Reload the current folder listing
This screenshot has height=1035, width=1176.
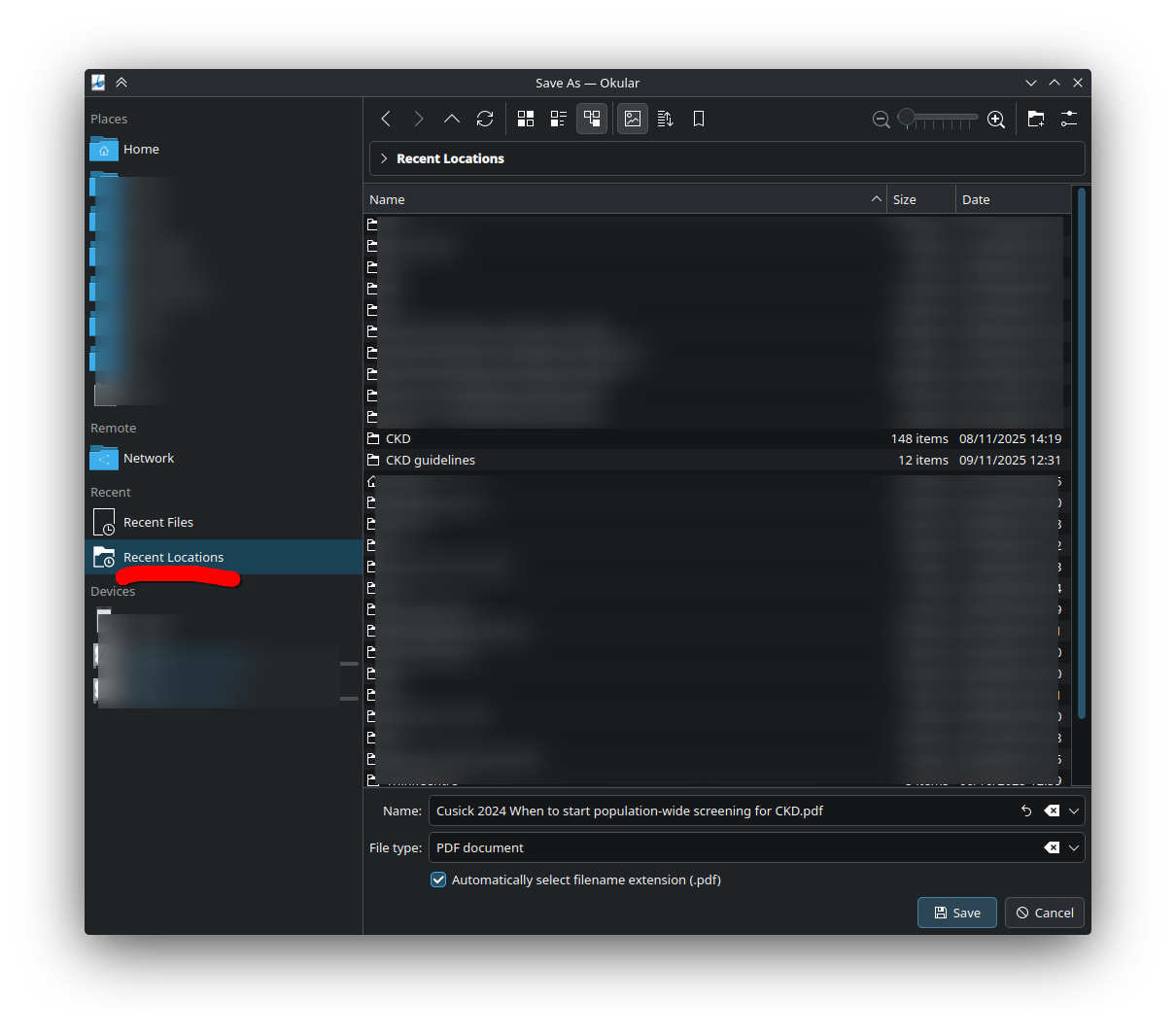pyautogui.click(x=485, y=119)
